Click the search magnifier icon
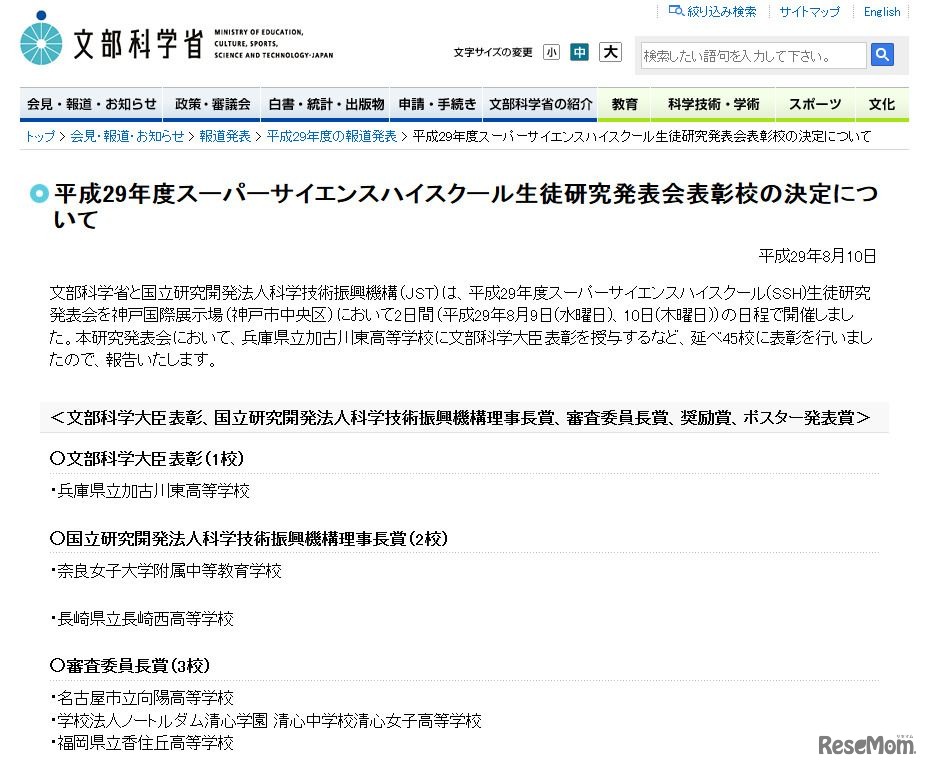Image resolution: width=929 pixels, height=768 pixels. pyautogui.click(x=881, y=55)
